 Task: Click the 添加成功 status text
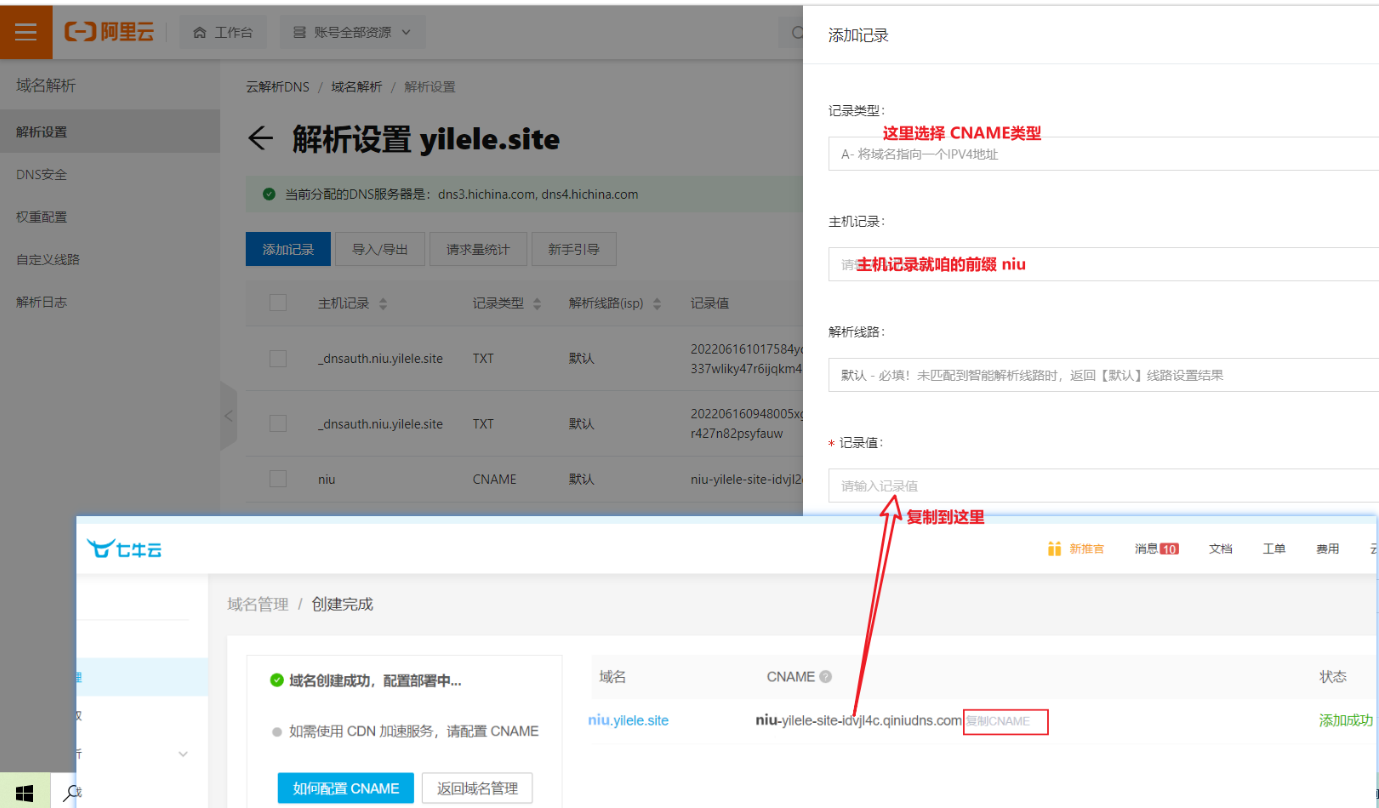click(1346, 720)
